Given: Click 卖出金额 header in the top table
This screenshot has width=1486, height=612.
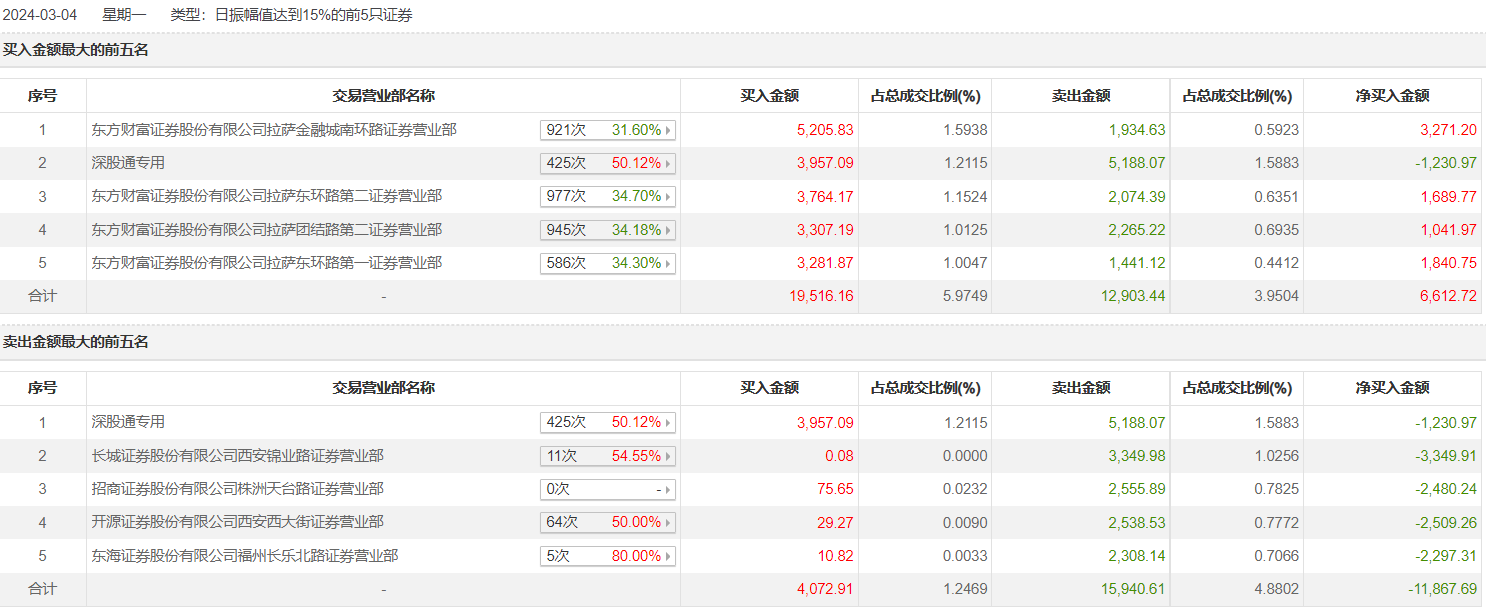Looking at the screenshot, I should tap(1080, 96).
